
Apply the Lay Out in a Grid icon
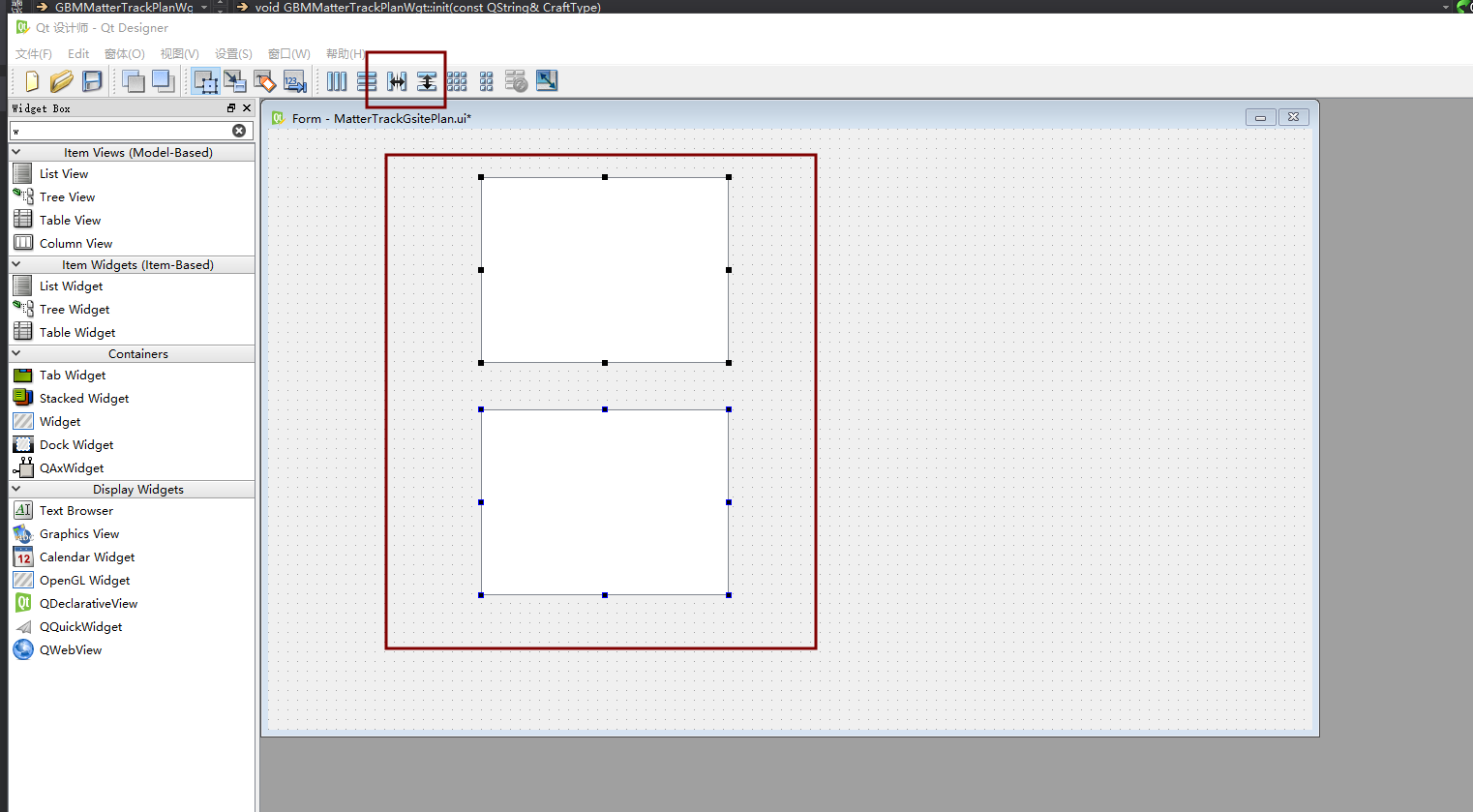point(456,81)
